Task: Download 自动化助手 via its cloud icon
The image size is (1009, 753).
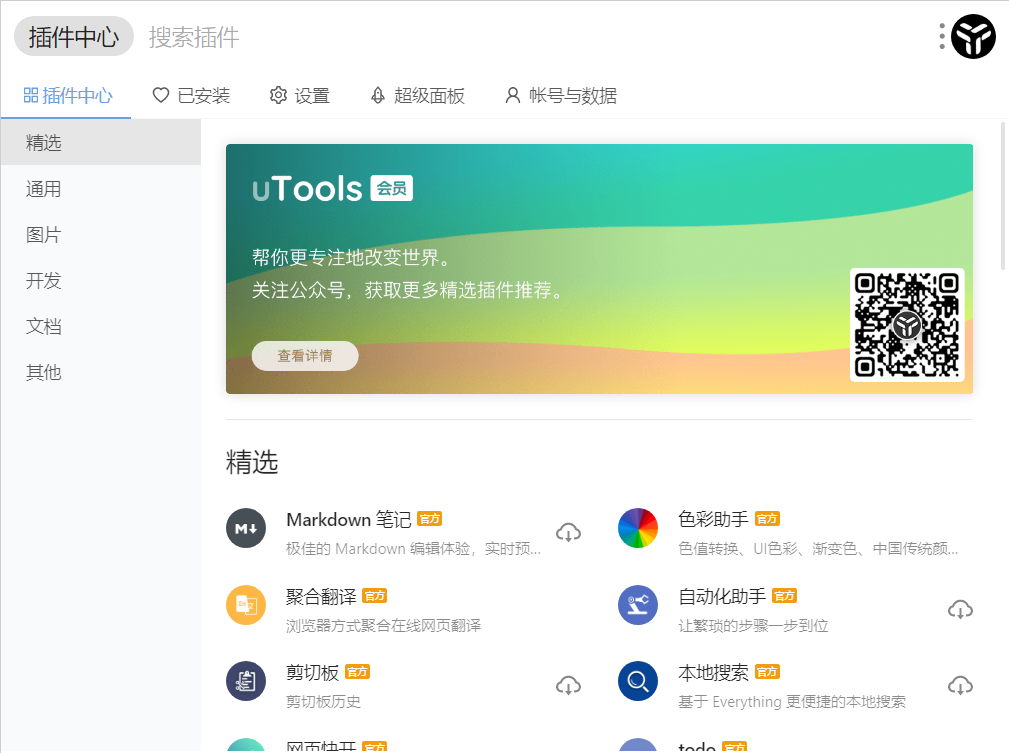Action: (960, 609)
